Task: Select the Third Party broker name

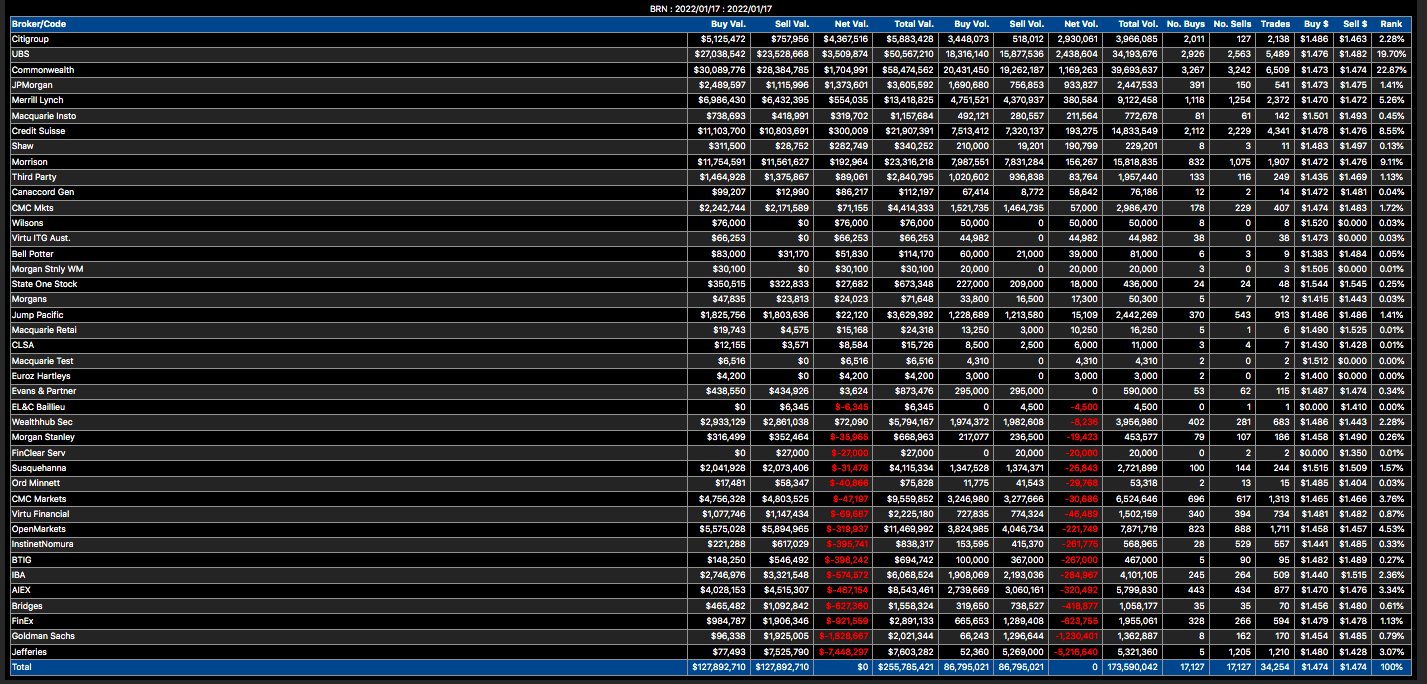Action: pyautogui.click(x=34, y=177)
